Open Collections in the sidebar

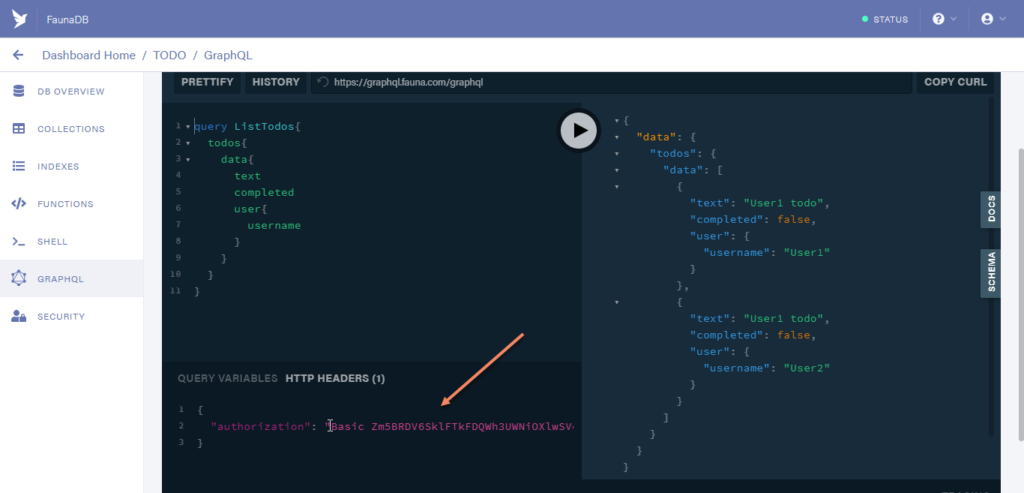pyautogui.click(x=71, y=129)
